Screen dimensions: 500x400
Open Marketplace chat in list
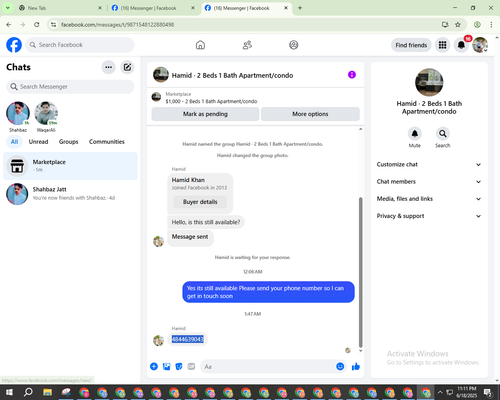pyautogui.click(x=70, y=166)
